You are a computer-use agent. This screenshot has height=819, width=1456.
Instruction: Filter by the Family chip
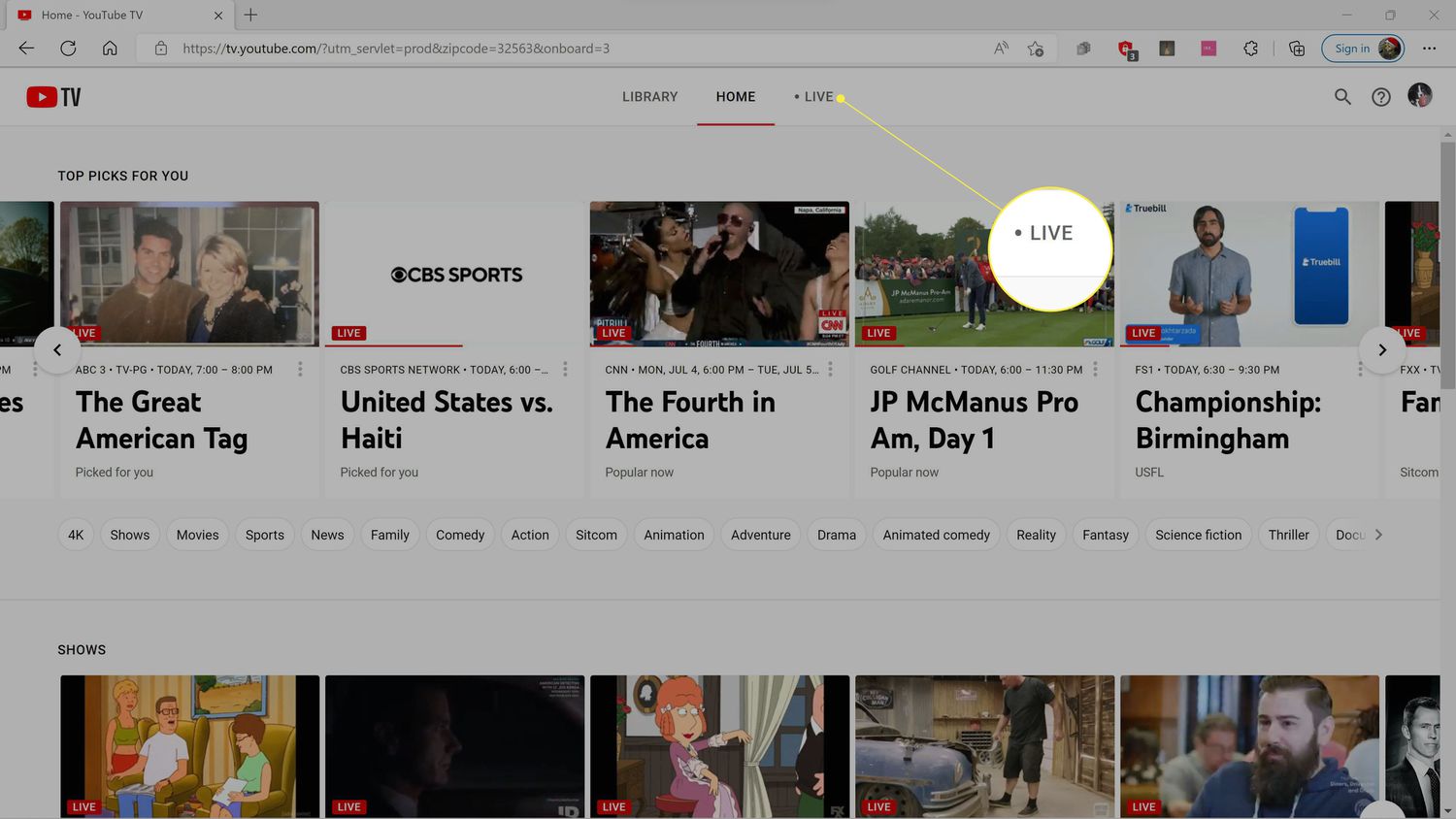[390, 535]
